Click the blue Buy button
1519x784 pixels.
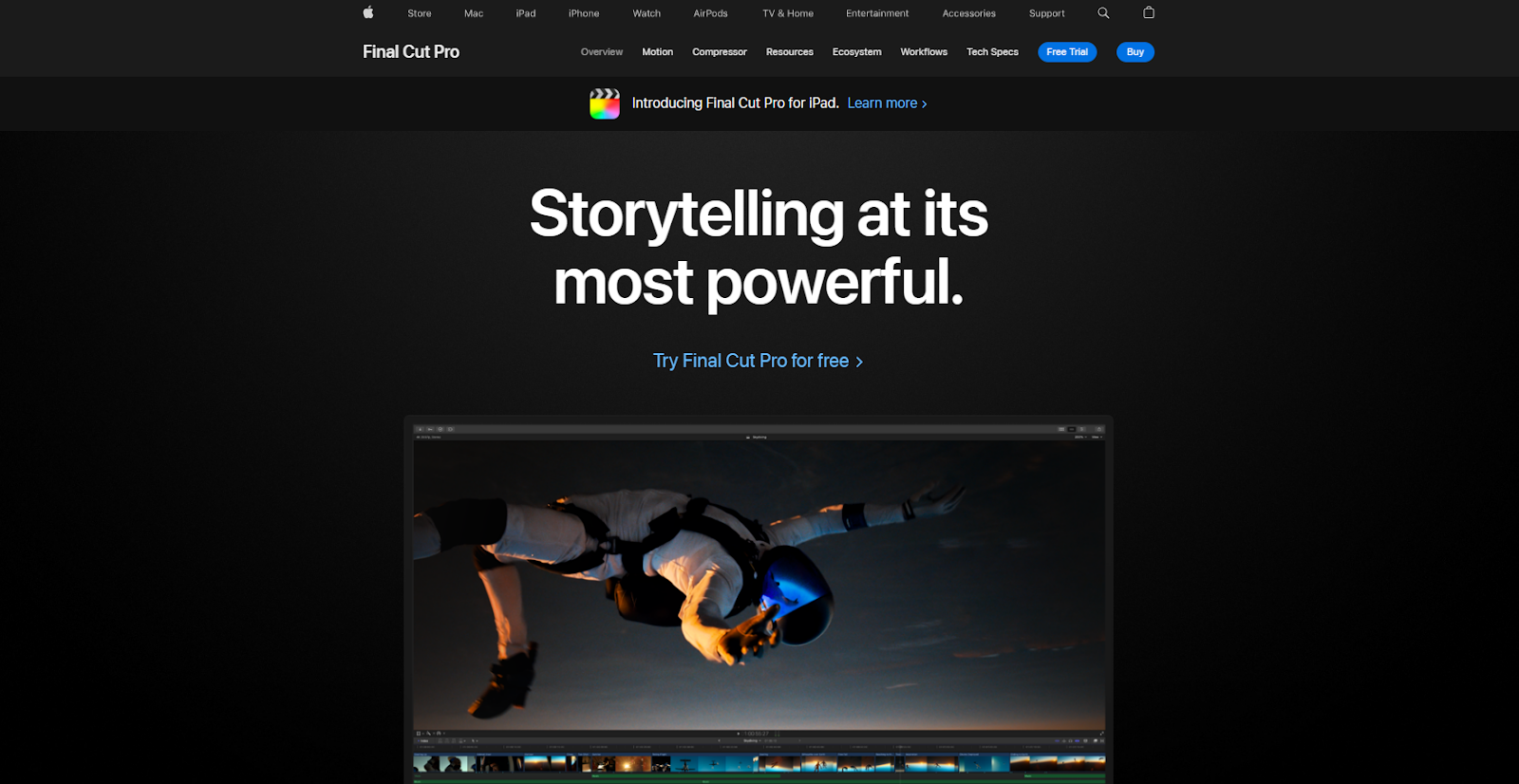[1135, 52]
